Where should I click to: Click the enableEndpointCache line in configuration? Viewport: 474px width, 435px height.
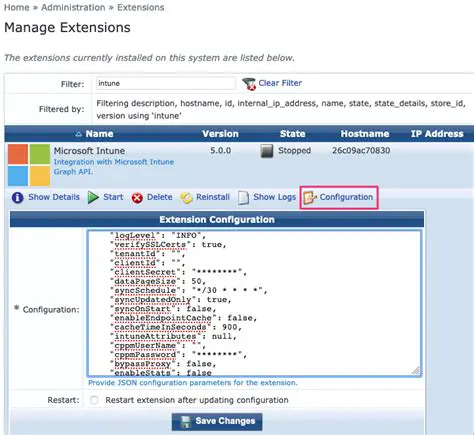click(184, 318)
